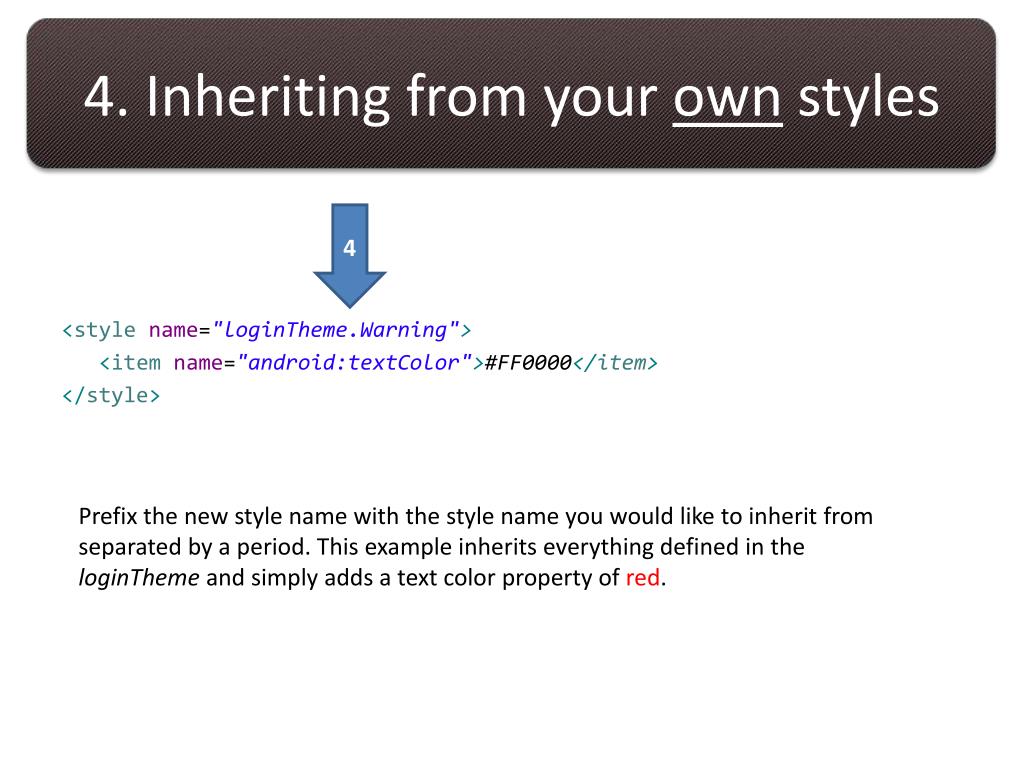Viewport: 1024px width, 768px height.
Task: Click the item line containing android:textColor
Action: (x=378, y=362)
